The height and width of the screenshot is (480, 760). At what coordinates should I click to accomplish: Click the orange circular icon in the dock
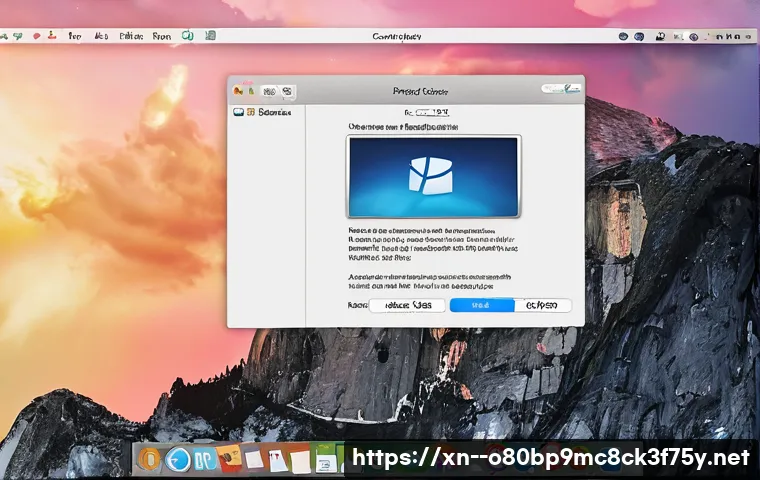click(150, 459)
